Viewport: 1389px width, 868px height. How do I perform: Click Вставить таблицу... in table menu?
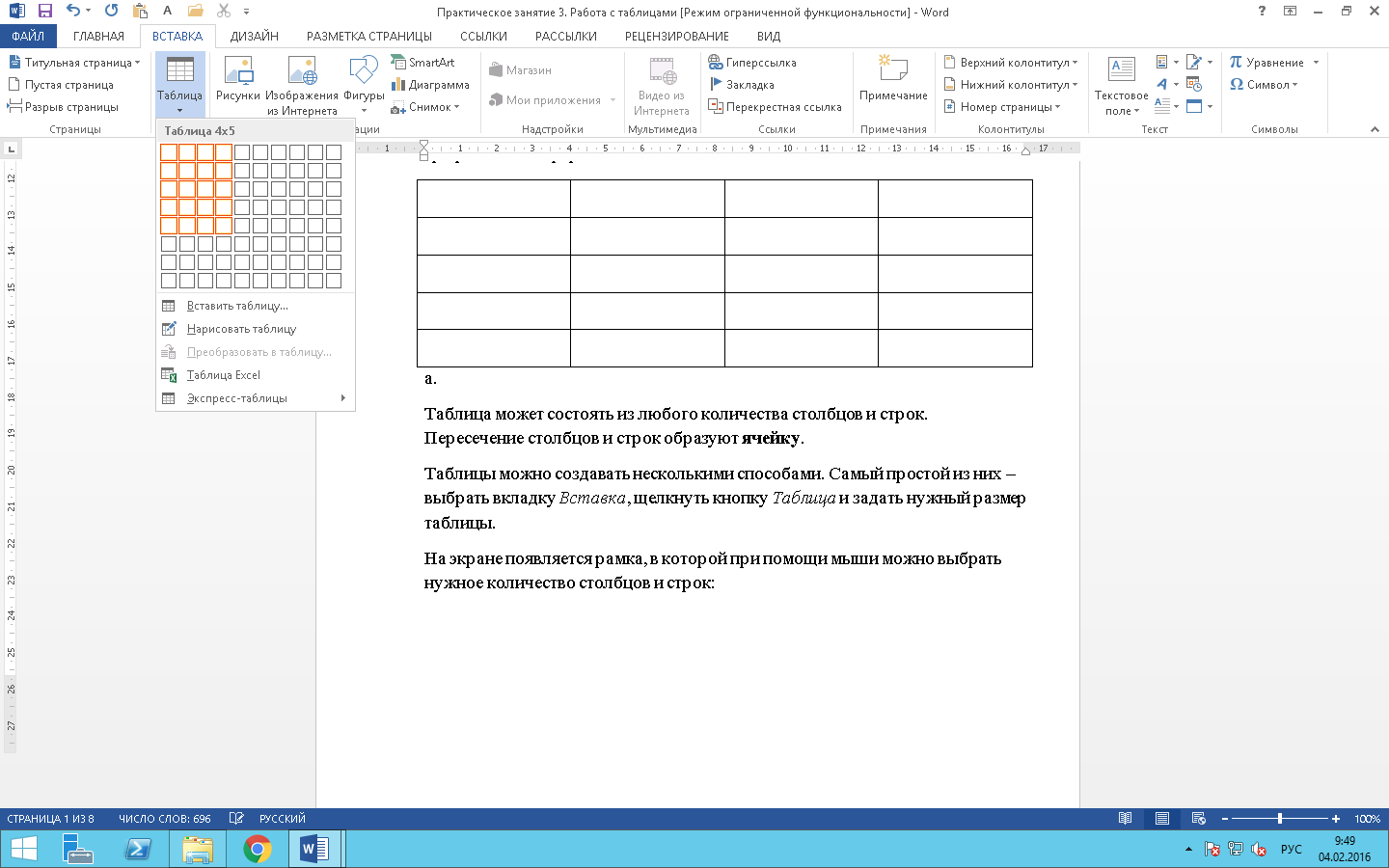[256, 306]
